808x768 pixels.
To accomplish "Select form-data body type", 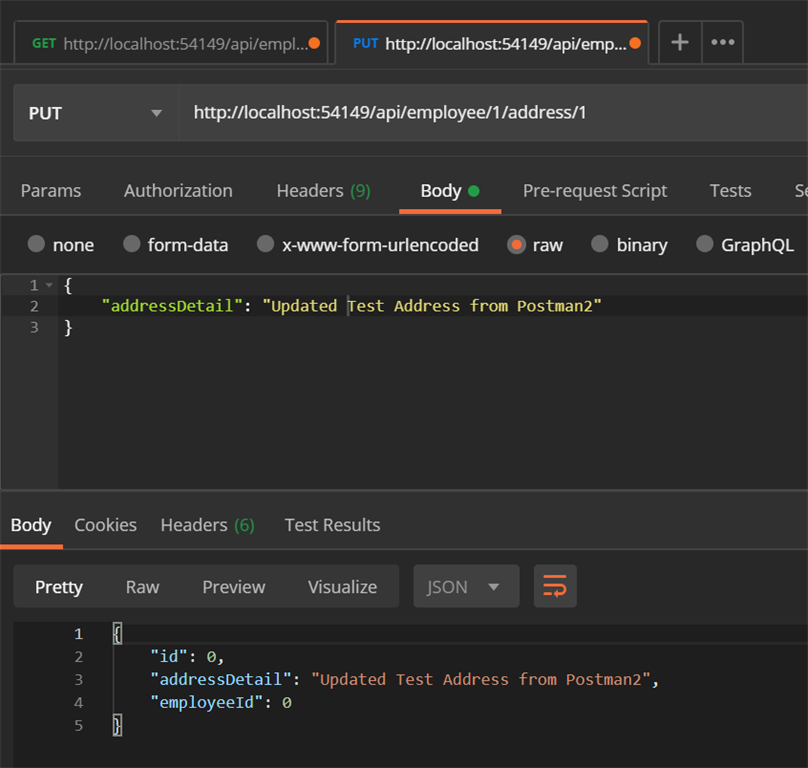I will 175,244.
